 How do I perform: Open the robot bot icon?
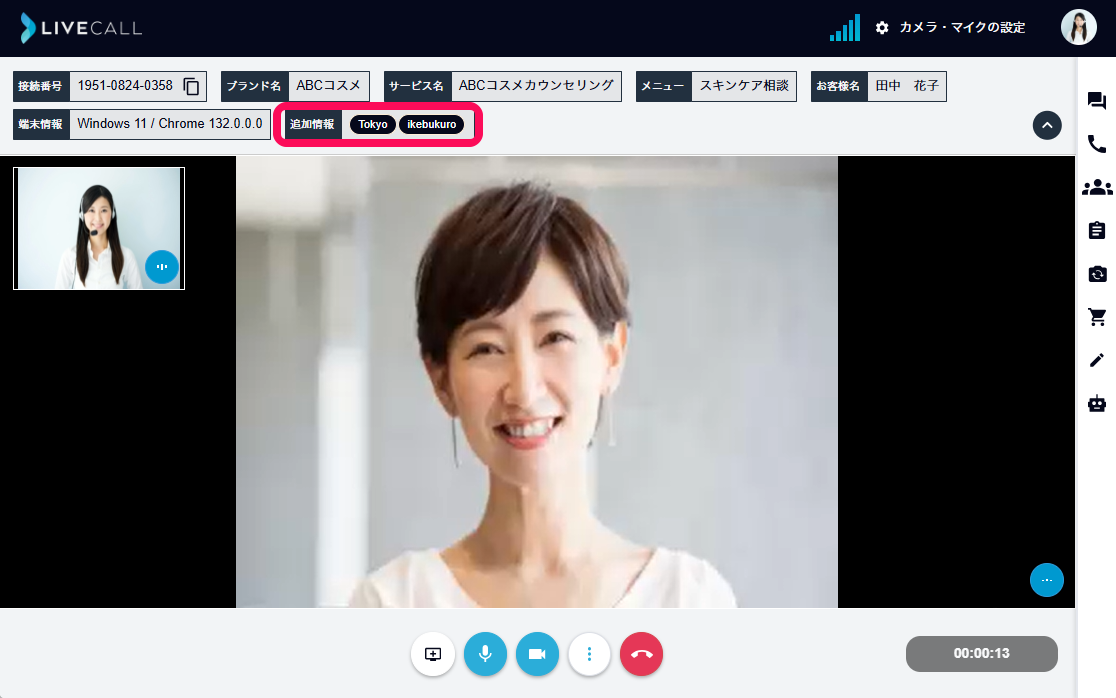point(1097,404)
